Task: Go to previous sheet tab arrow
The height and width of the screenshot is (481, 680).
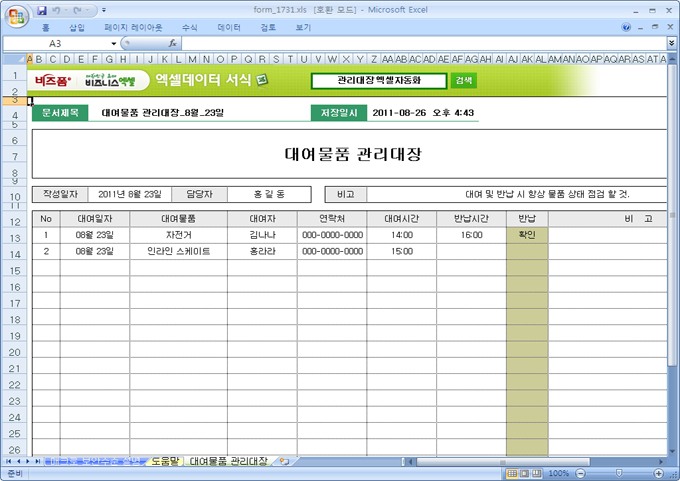Action: [18, 461]
